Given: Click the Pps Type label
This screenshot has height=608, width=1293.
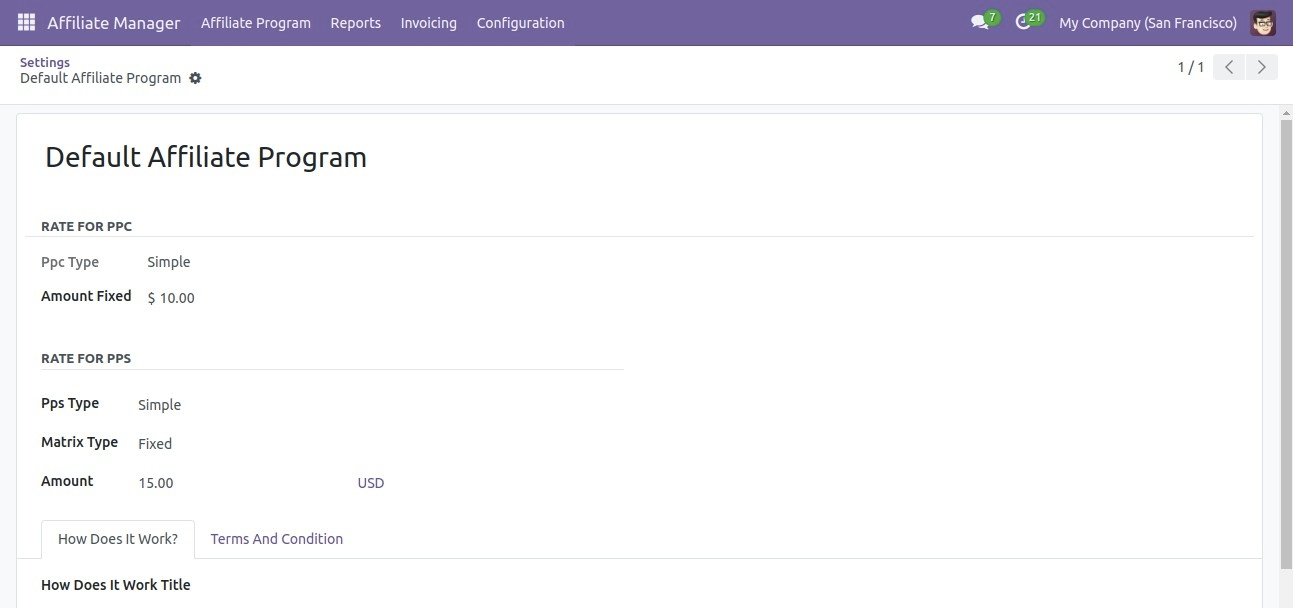Looking at the screenshot, I should point(70,403).
